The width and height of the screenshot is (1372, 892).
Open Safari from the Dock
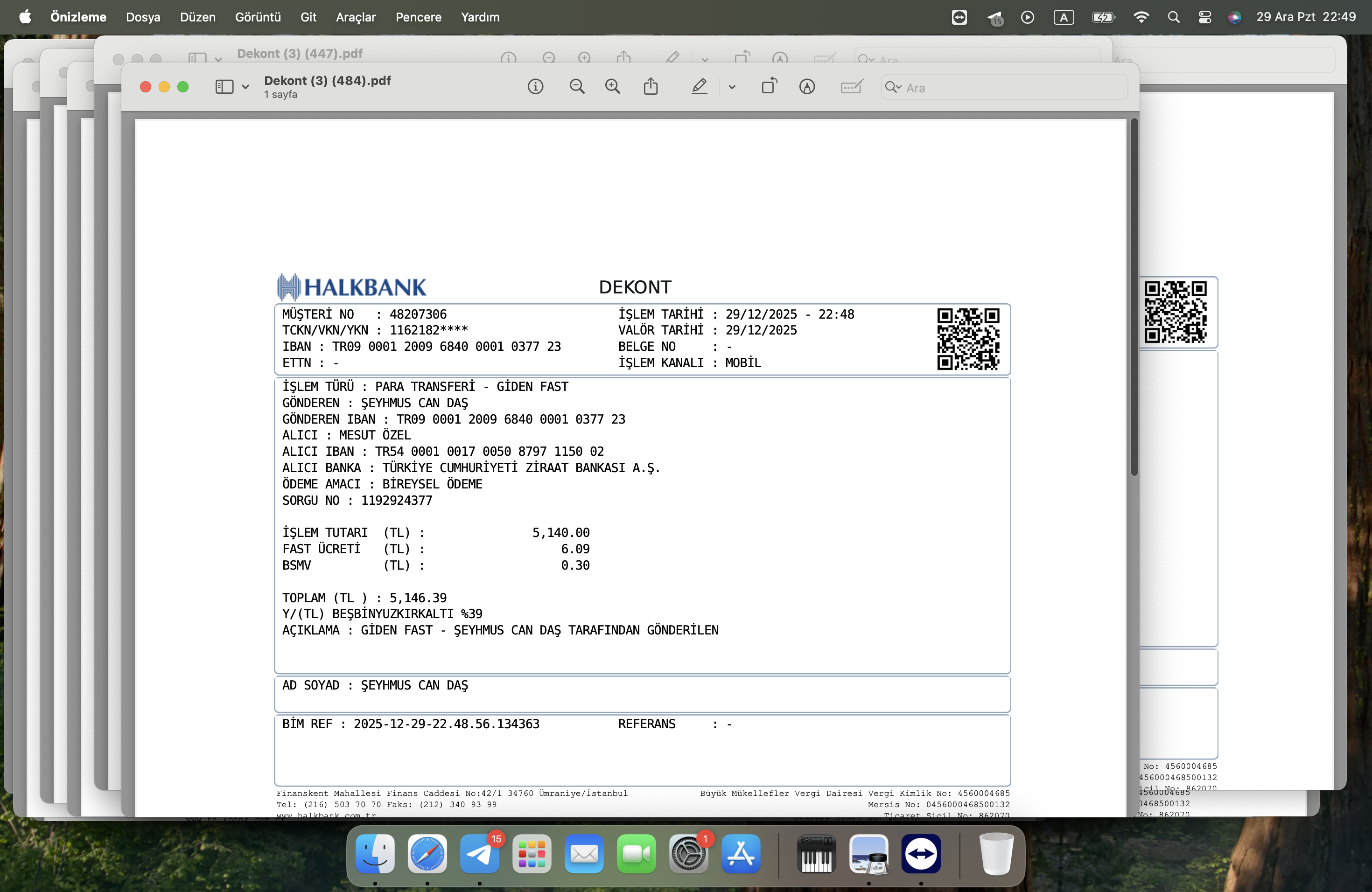pos(427,853)
